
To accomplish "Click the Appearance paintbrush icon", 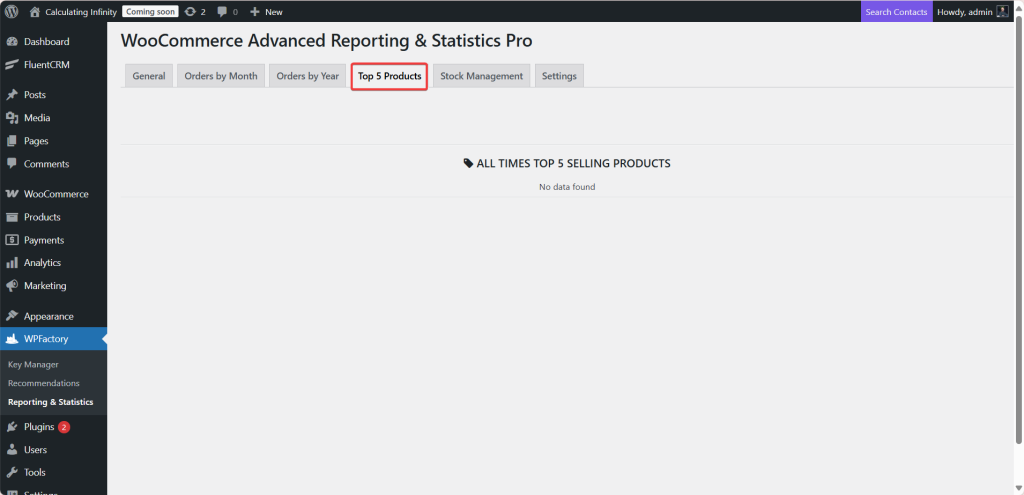I will tap(12, 316).
